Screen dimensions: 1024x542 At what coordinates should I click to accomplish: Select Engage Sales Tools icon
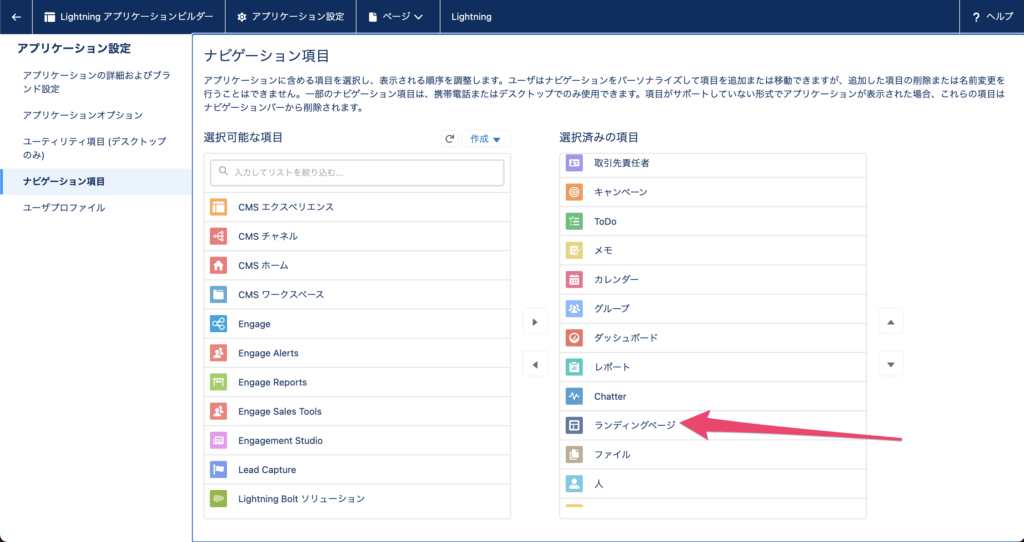pos(218,411)
